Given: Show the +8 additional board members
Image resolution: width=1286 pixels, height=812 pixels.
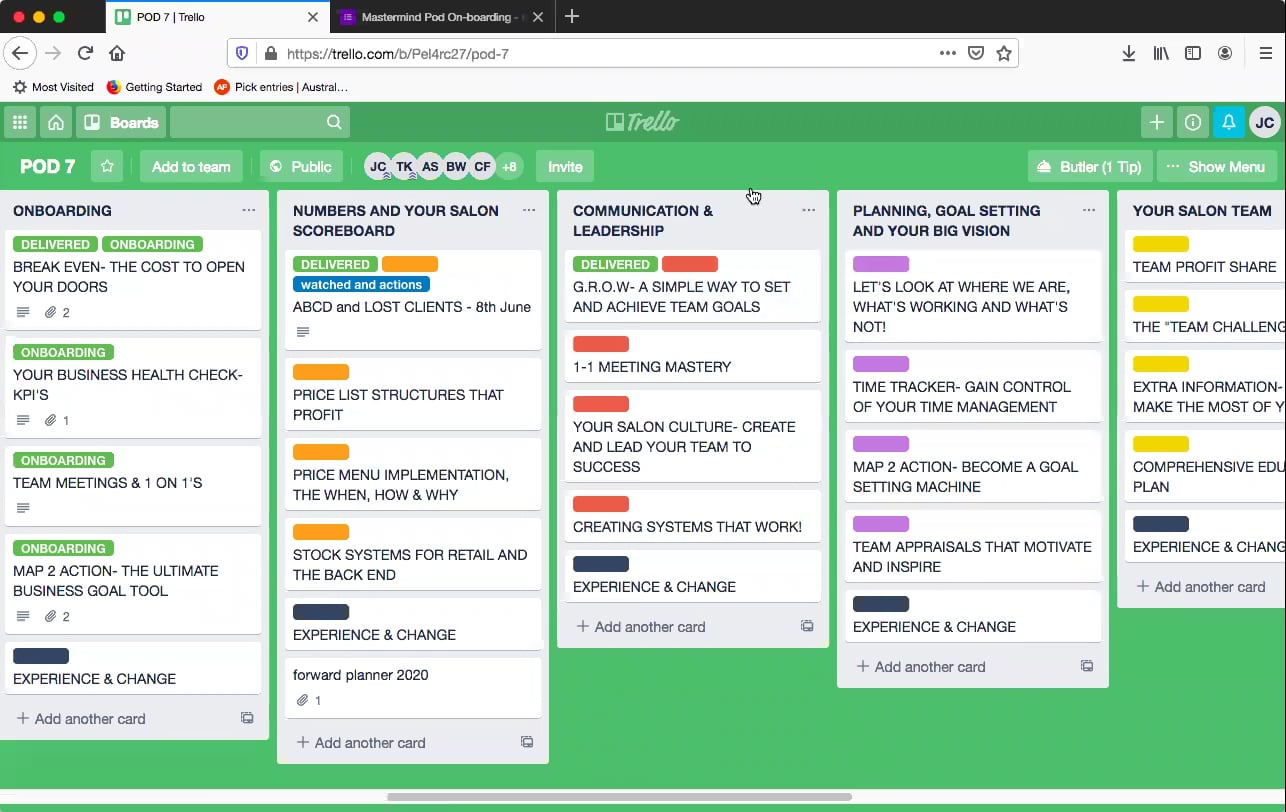Looking at the screenshot, I should click(509, 167).
